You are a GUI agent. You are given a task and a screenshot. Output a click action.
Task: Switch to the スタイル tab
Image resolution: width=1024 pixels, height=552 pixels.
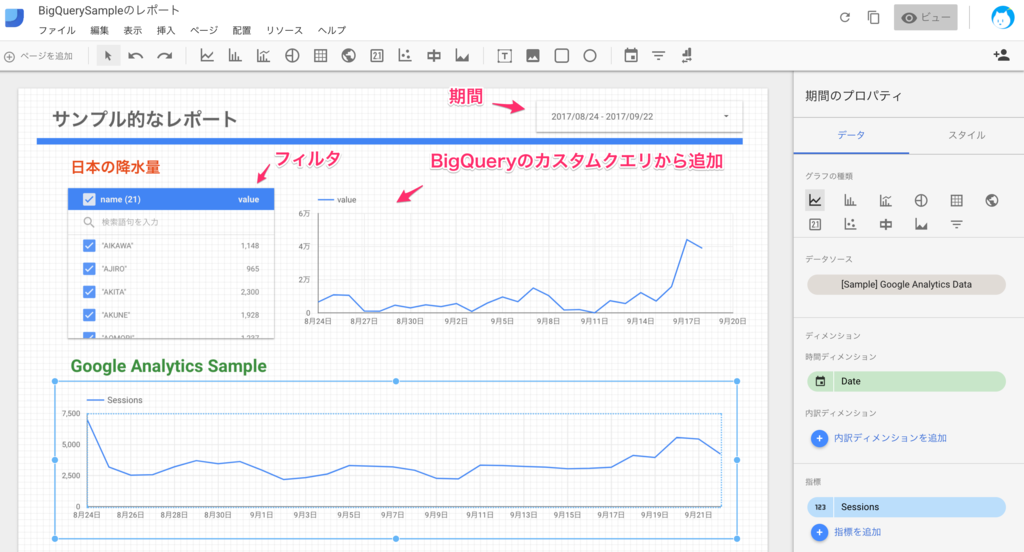click(x=967, y=135)
